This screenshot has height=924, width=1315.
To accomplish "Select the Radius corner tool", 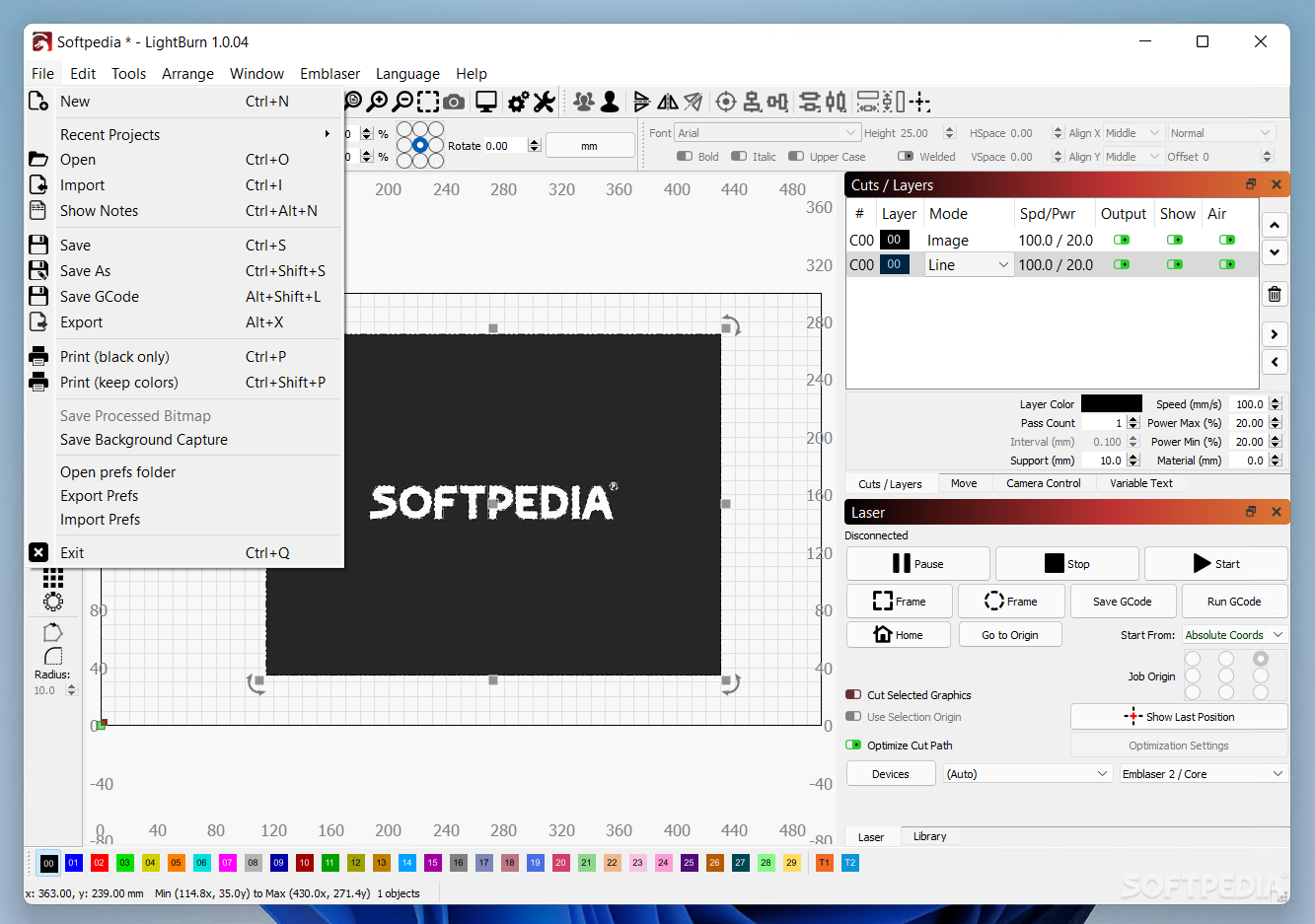I will coord(53,656).
